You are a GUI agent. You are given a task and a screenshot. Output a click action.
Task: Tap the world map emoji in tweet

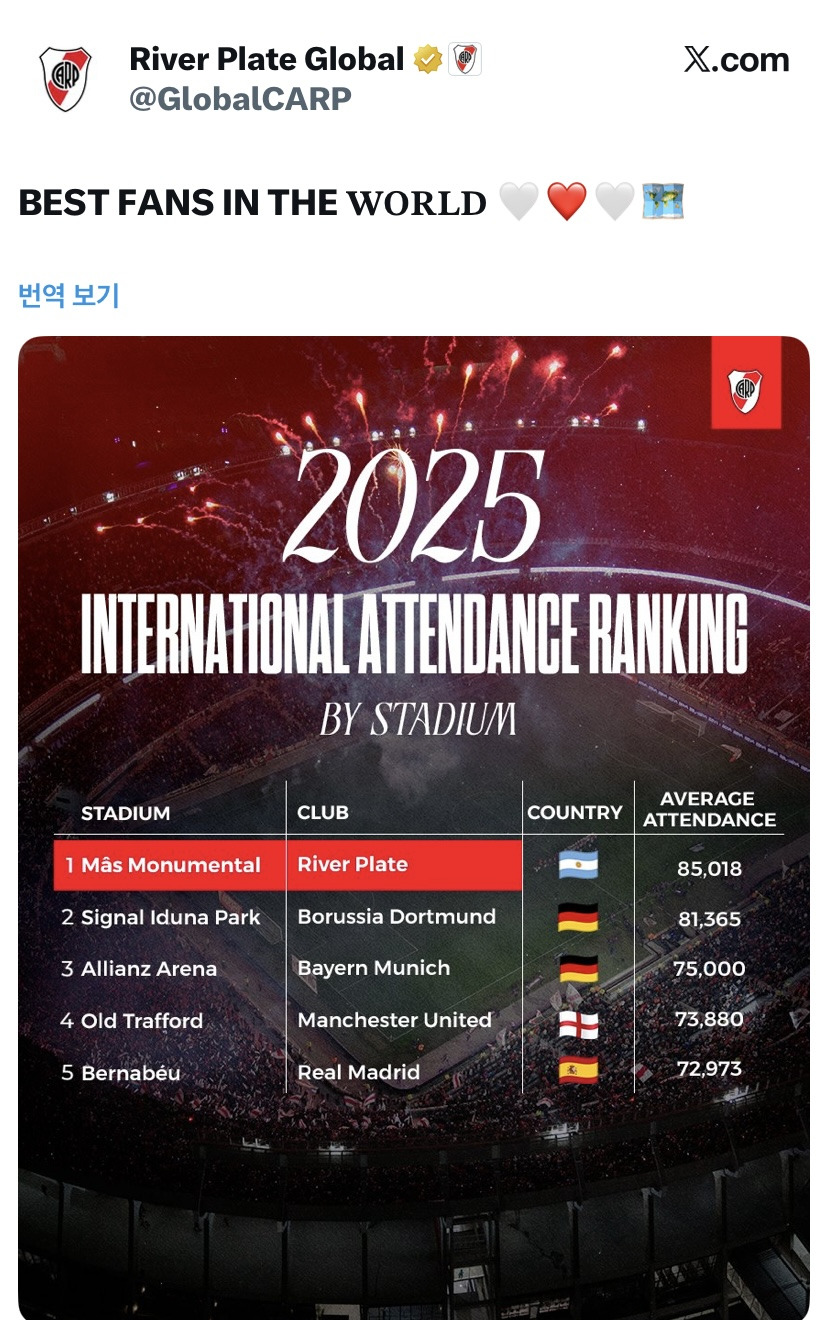tap(662, 202)
